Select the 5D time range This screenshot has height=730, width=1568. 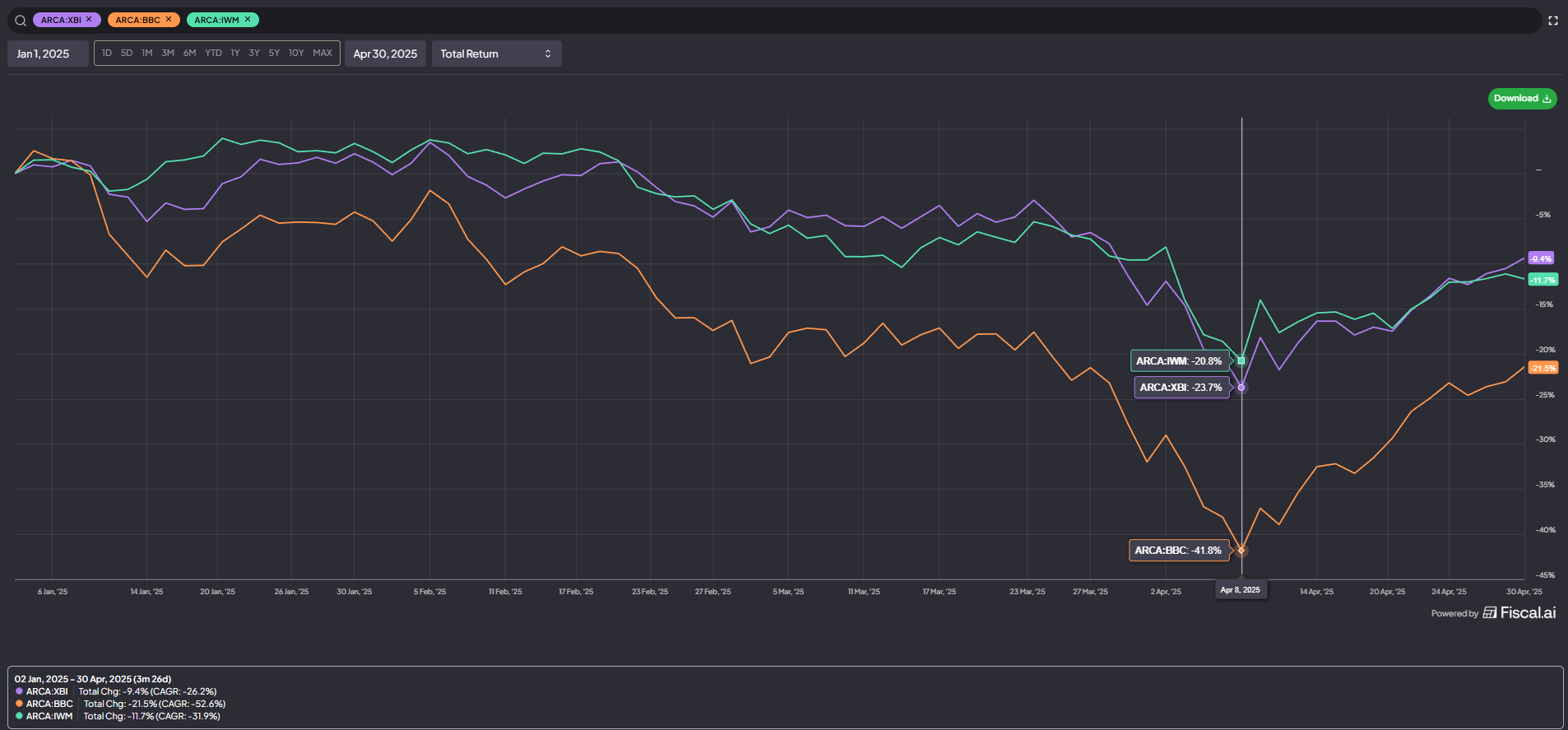click(x=127, y=53)
